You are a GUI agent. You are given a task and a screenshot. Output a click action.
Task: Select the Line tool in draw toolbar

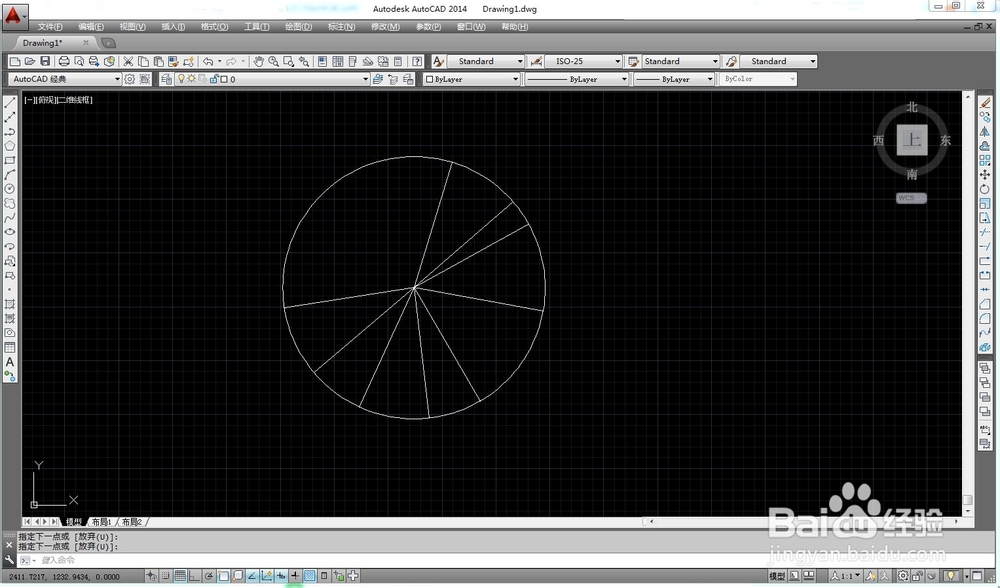10,102
